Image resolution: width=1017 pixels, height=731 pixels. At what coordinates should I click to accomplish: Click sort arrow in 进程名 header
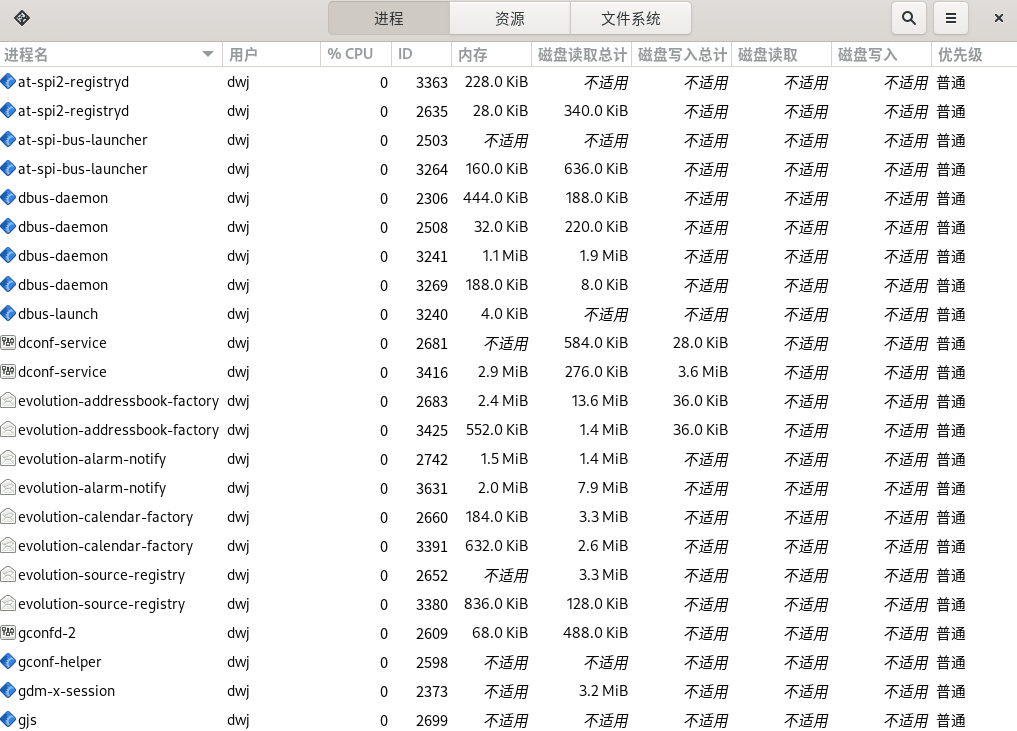tap(208, 54)
